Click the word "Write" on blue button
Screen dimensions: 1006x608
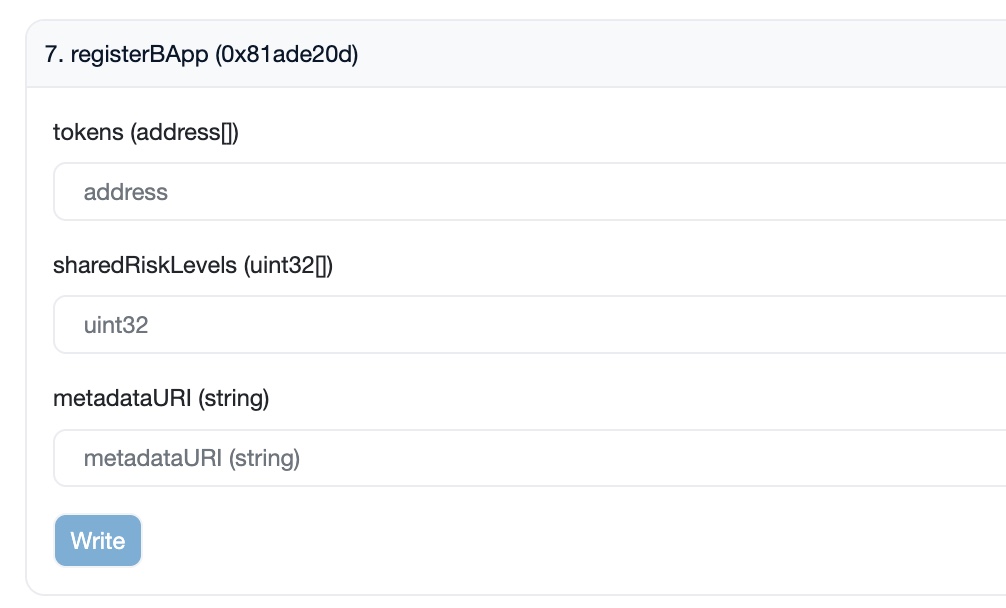(x=98, y=541)
